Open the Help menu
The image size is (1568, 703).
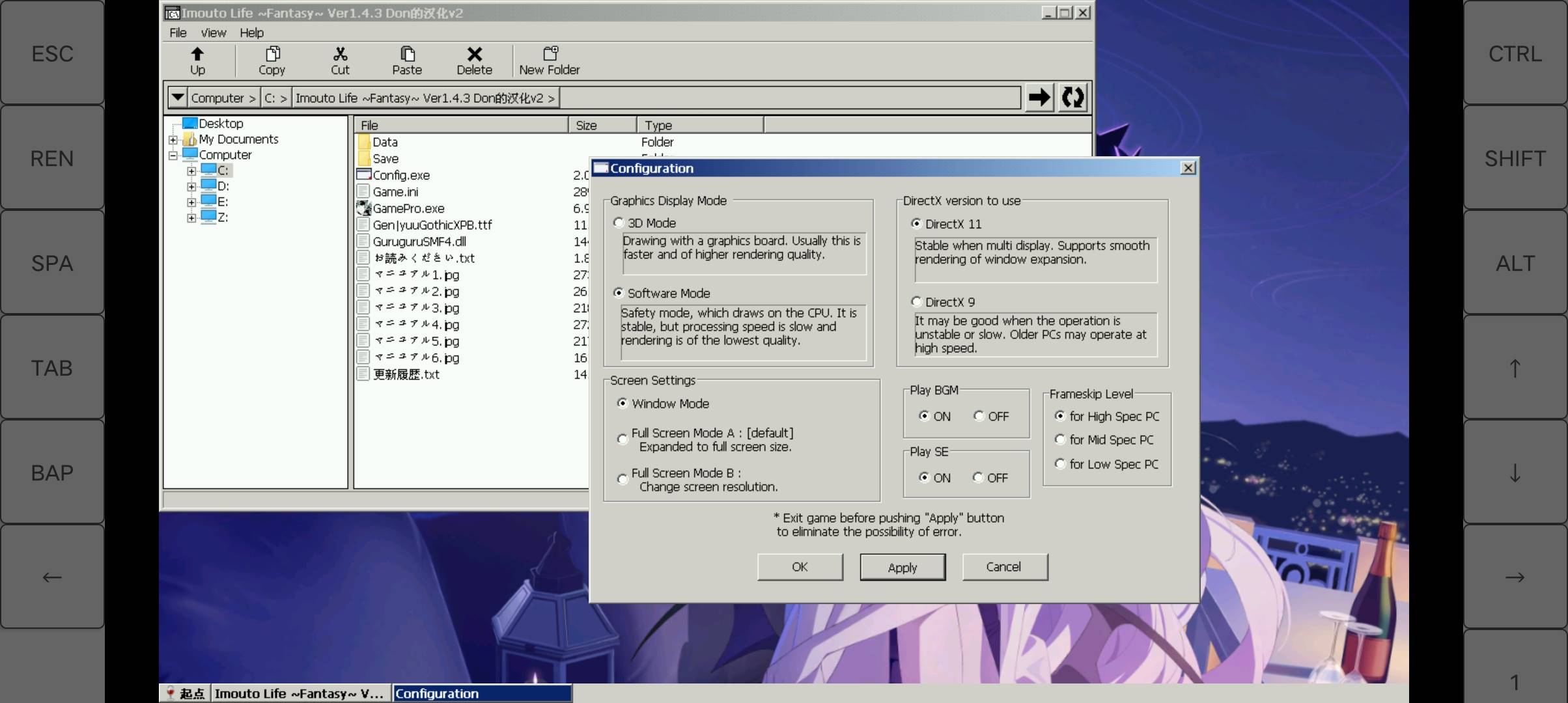click(250, 32)
